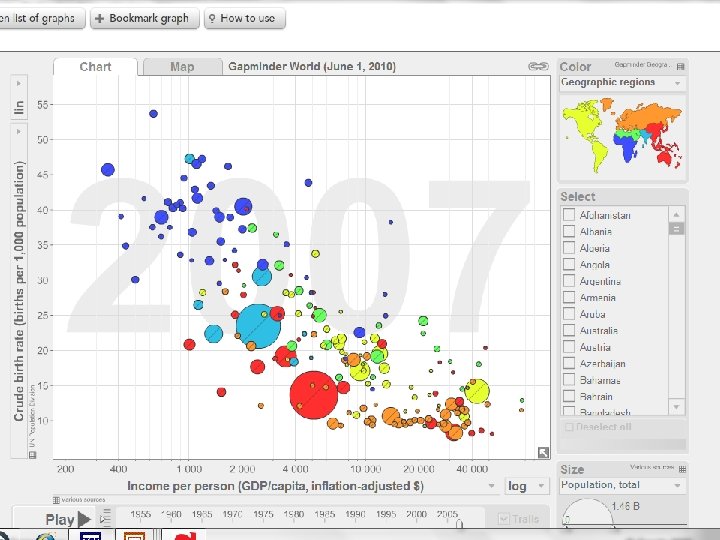Click the x-axis label 'Income per person'

180,486
